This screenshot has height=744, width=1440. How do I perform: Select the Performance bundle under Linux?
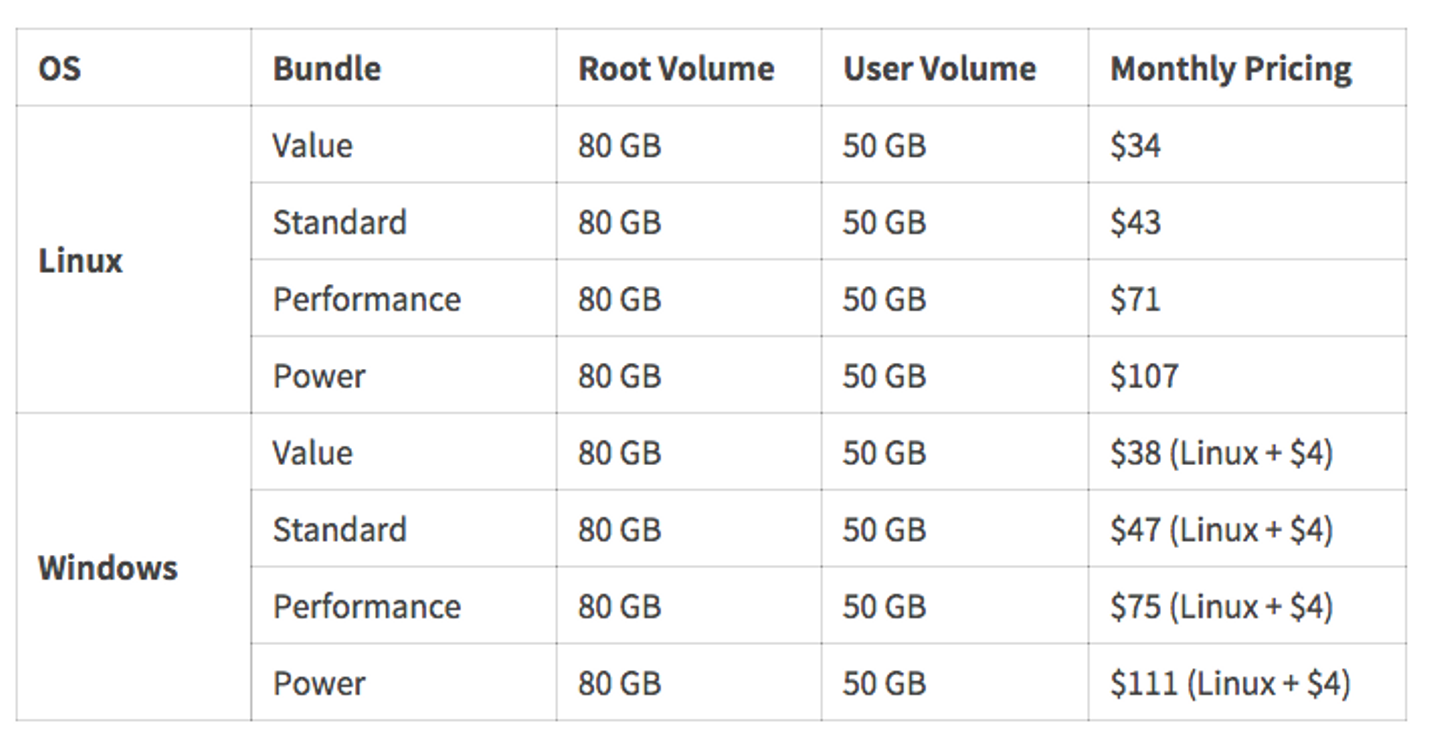point(367,299)
